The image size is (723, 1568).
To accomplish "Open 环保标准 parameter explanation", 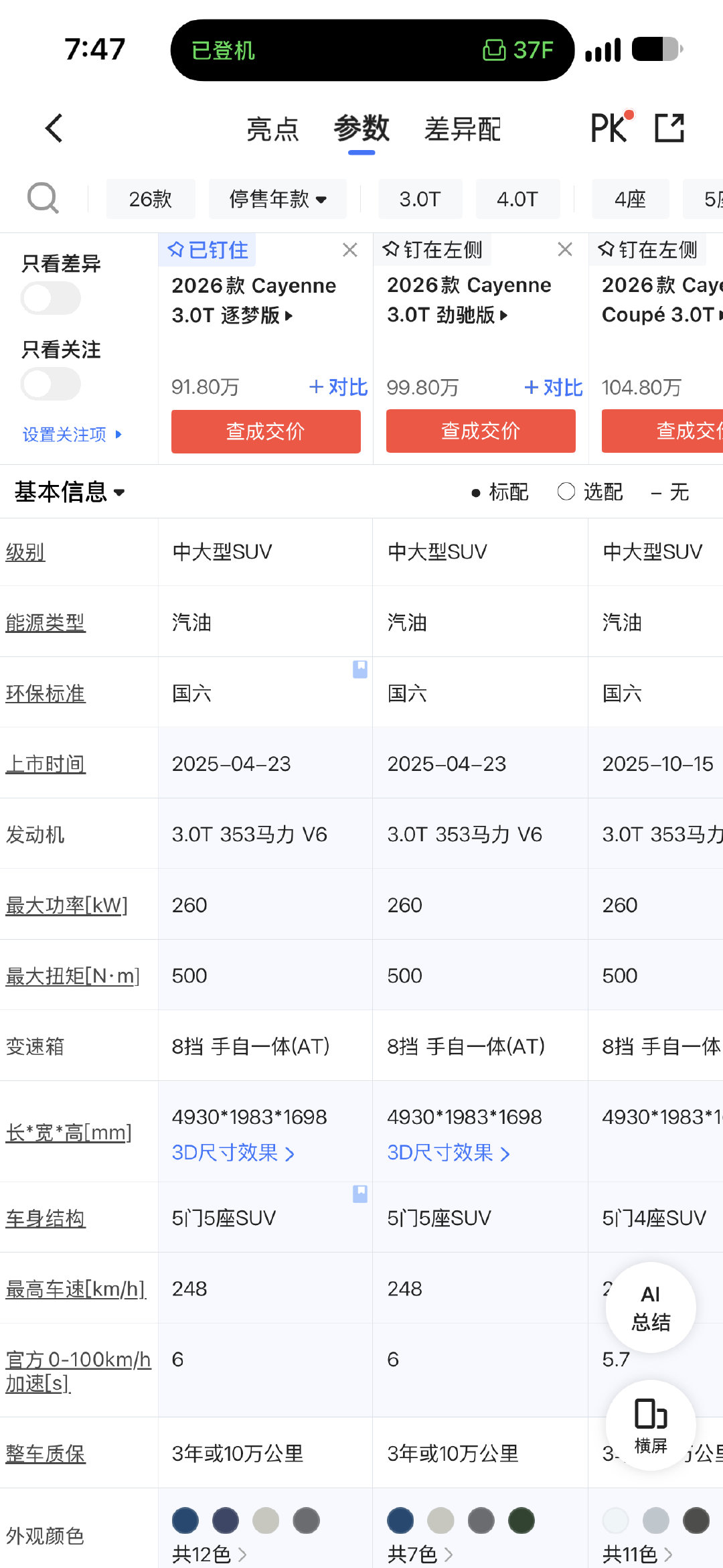I will 46,693.
